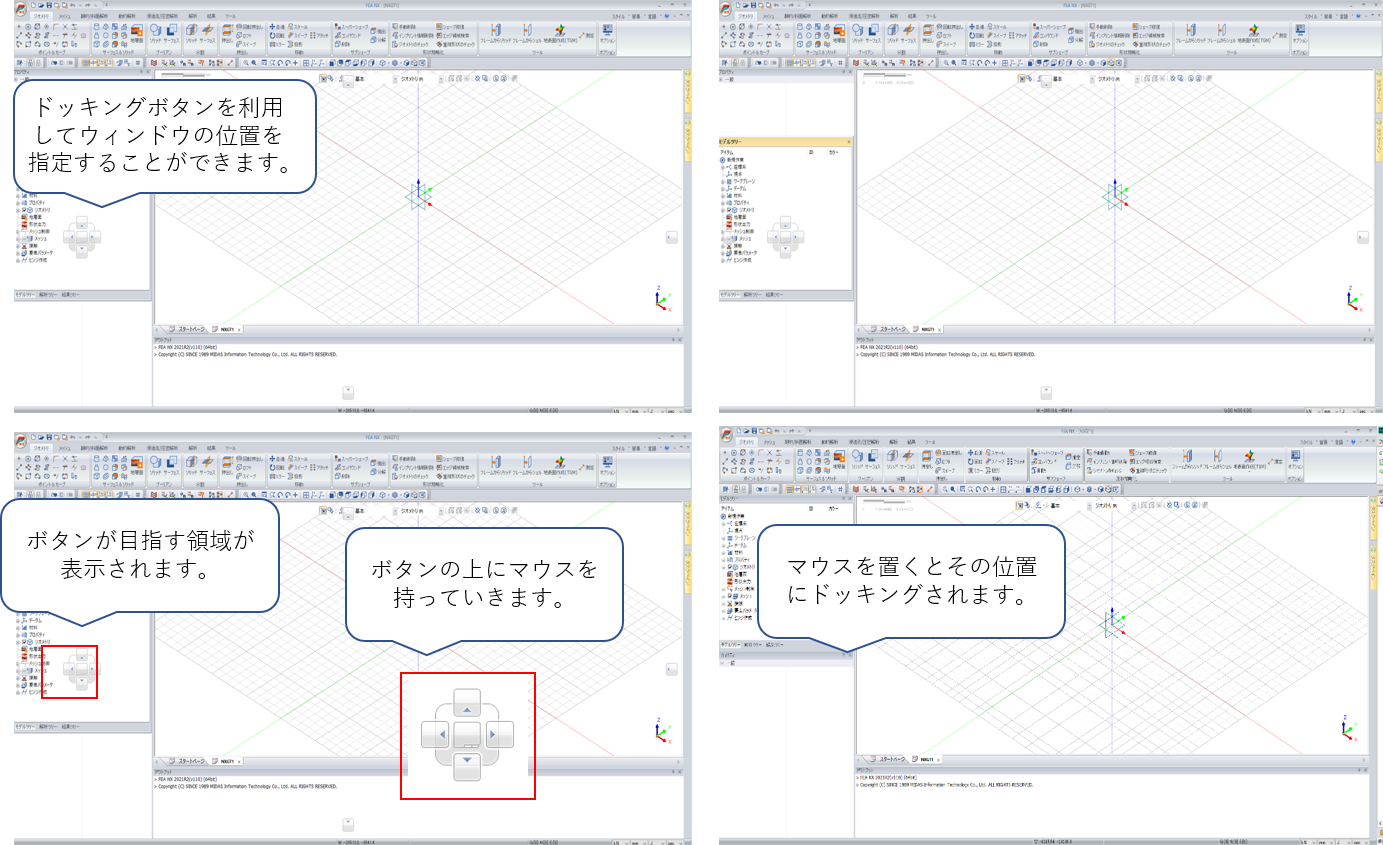Viewport: 1383px width, 845px height.
Task: Open FEA NX application logo in top-left screenshot
Action: (21, 8)
